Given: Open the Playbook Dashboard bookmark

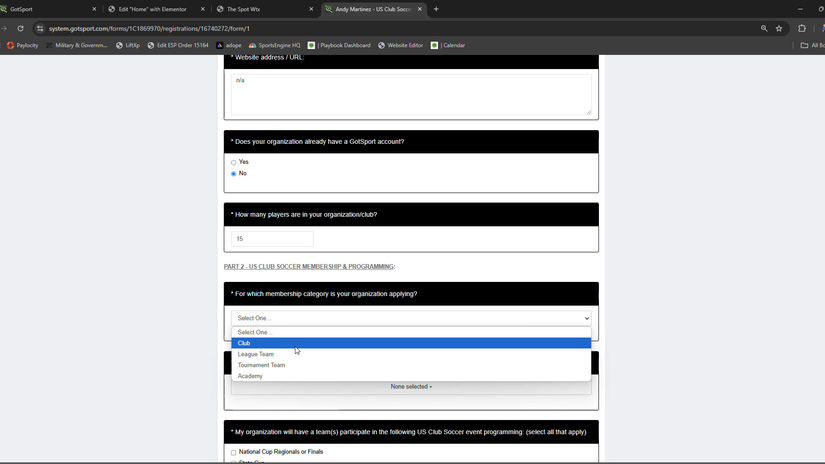Looking at the screenshot, I should [339, 45].
